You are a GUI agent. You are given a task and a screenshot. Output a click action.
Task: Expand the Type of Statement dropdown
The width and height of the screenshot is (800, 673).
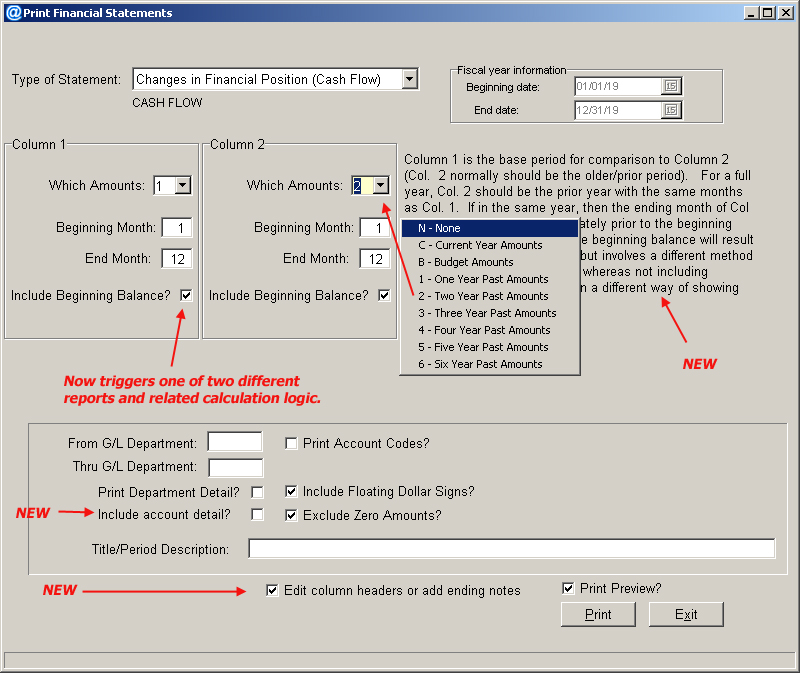click(409, 79)
